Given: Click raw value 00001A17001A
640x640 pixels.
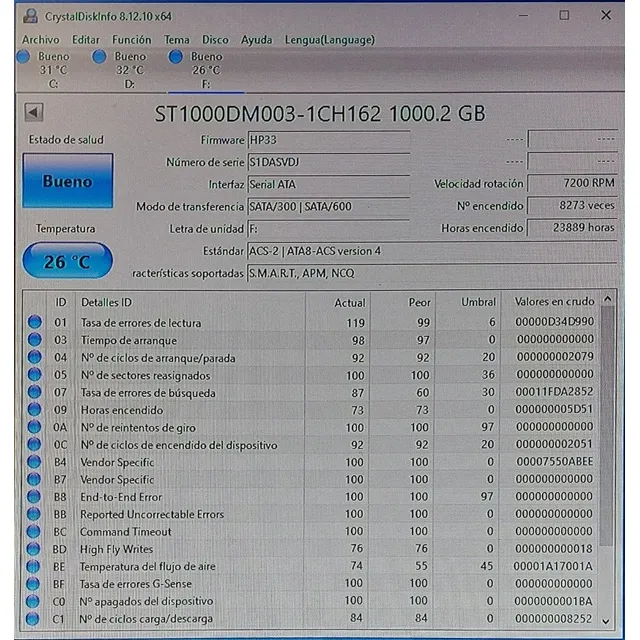Looking at the screenshot, I should 553,566.
